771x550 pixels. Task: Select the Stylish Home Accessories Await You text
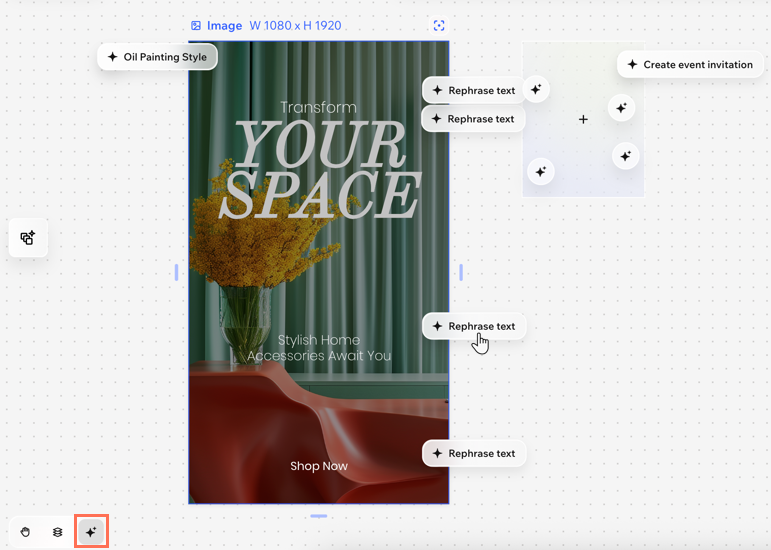tap(319, 347)
